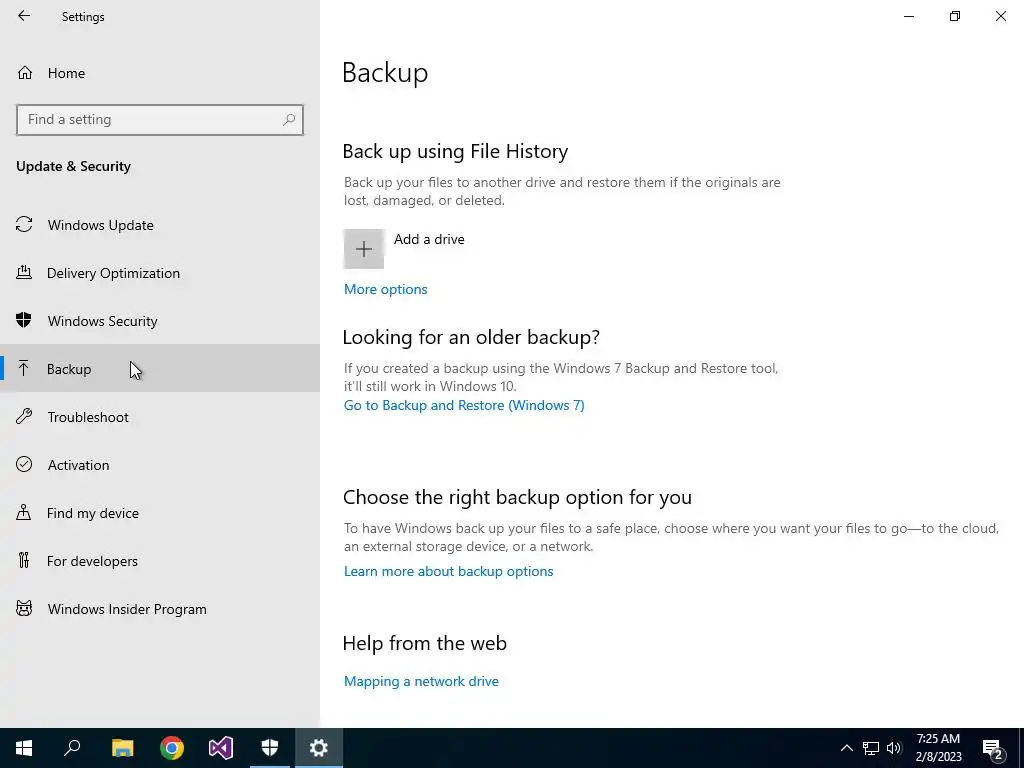Screen dimensions: 1024x768
Task: Open Mapping a network drive help link
Action: pyautogui.click(x=421, y=681)
